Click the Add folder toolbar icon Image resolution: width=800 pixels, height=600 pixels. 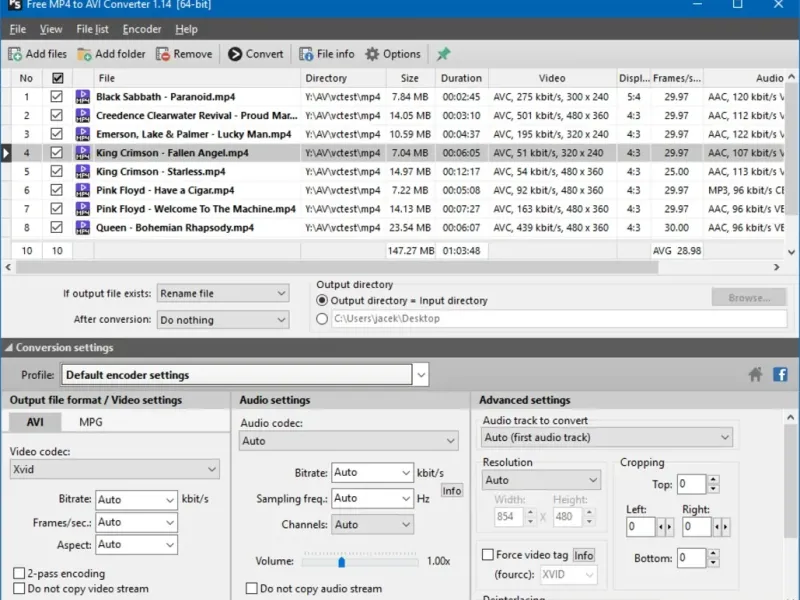tap(84, 54)
